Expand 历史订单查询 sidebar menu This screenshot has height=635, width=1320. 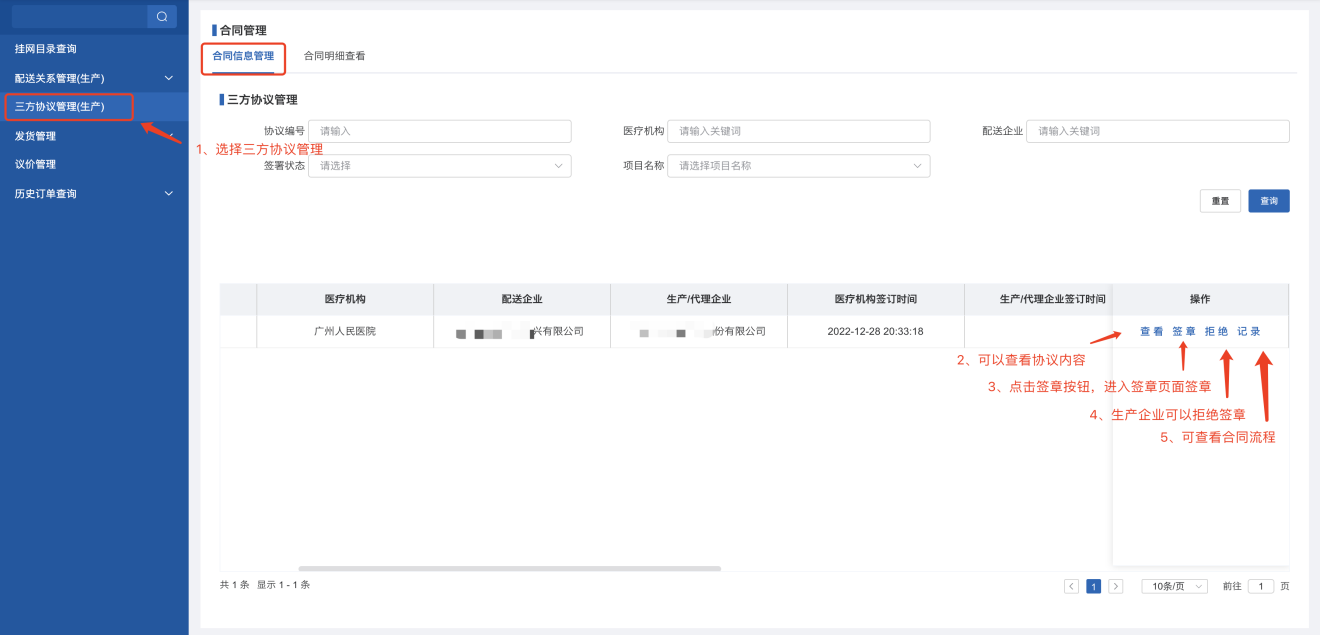coord(168,194)
